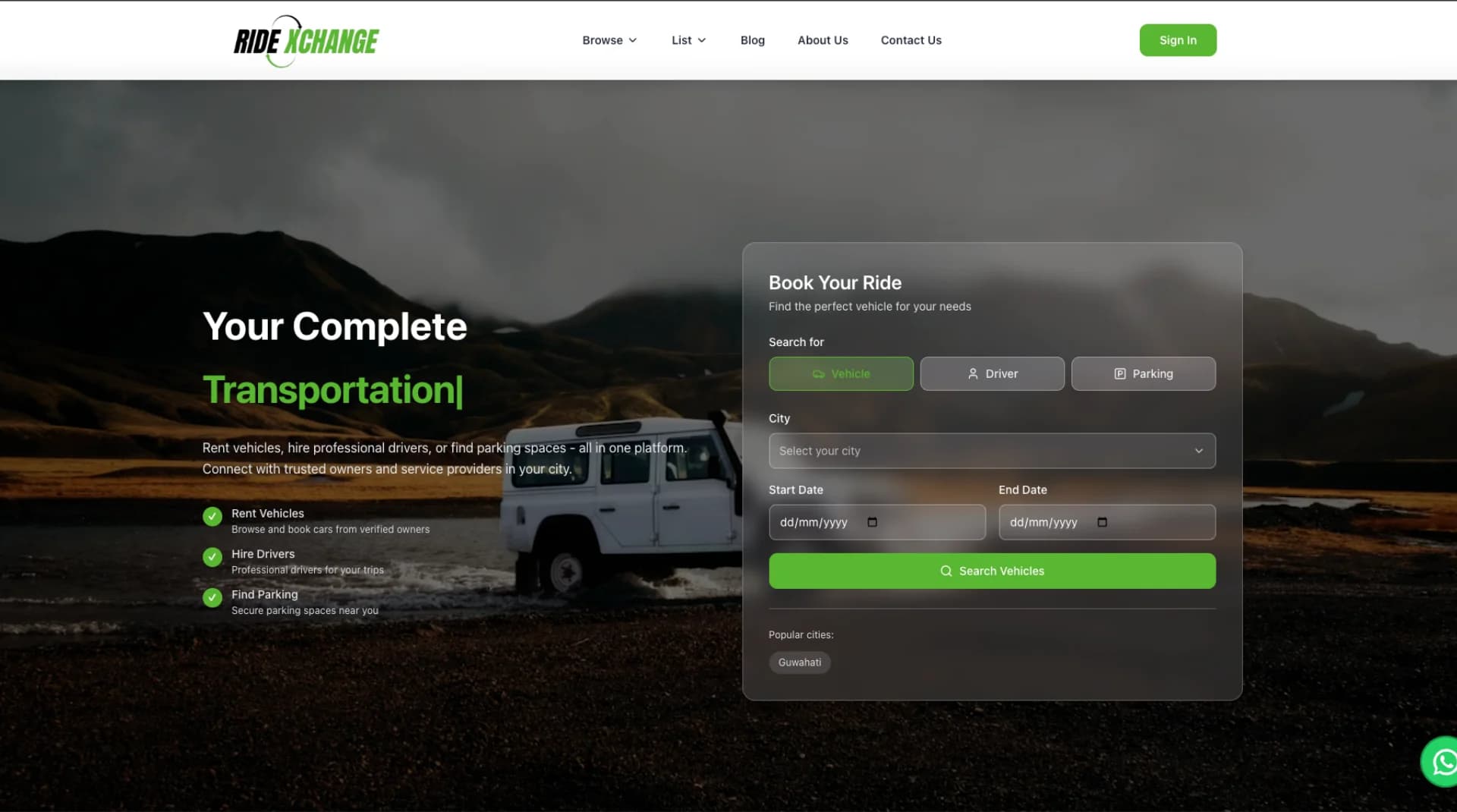Viewport: 1457px width, 812px height.
Task: Expand the Browse dropdown menu
Action: pos(609,40)
